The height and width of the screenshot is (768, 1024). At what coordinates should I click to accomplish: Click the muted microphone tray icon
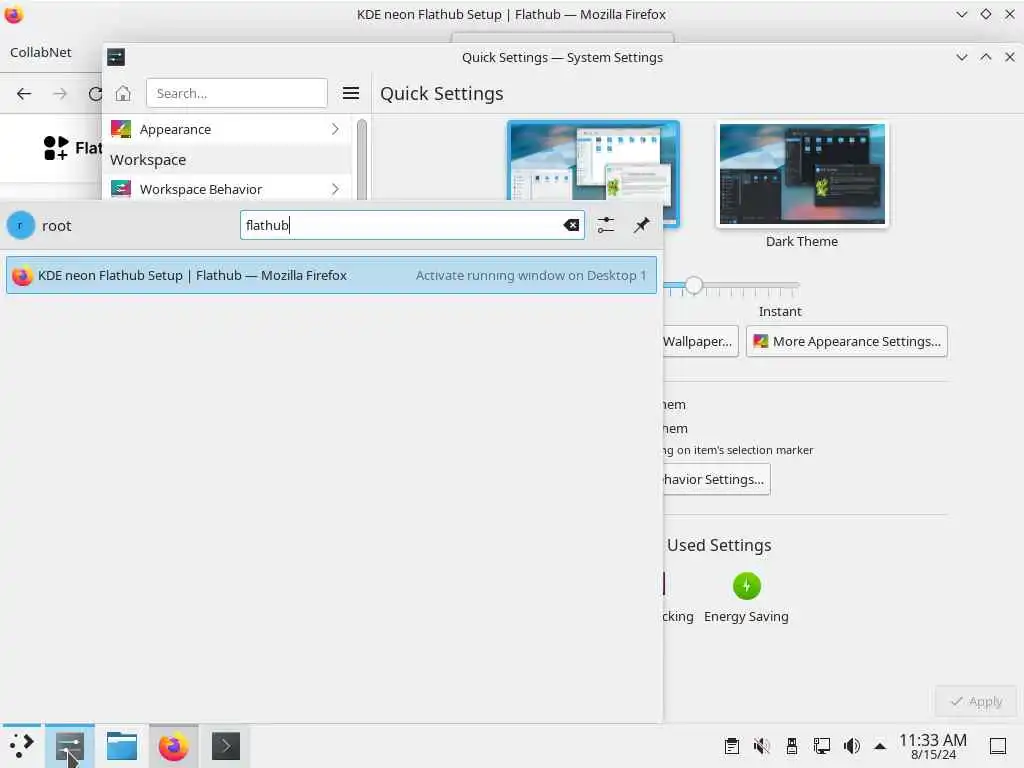tap(761, 746)
